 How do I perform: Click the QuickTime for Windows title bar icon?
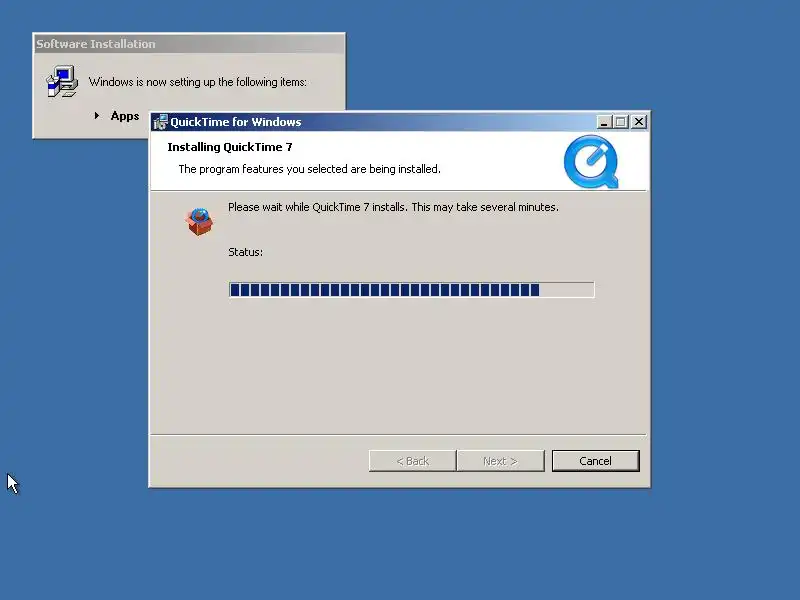(161, 122)
